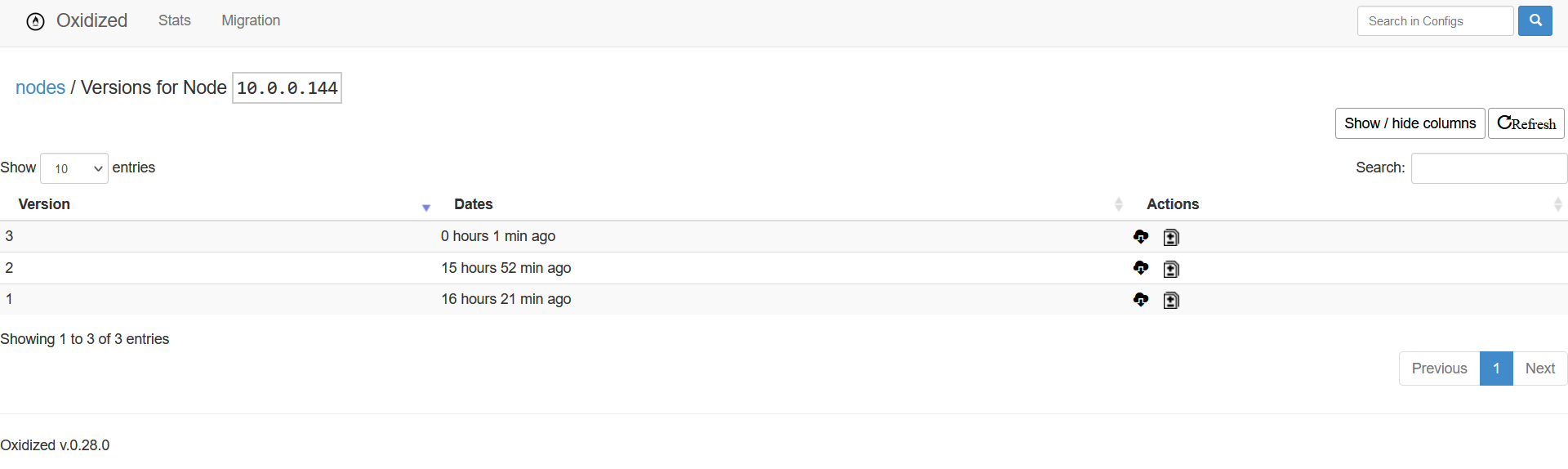Open diff view for version 2
This screenshot has height=469, width=1568.
click(1171, 269)
